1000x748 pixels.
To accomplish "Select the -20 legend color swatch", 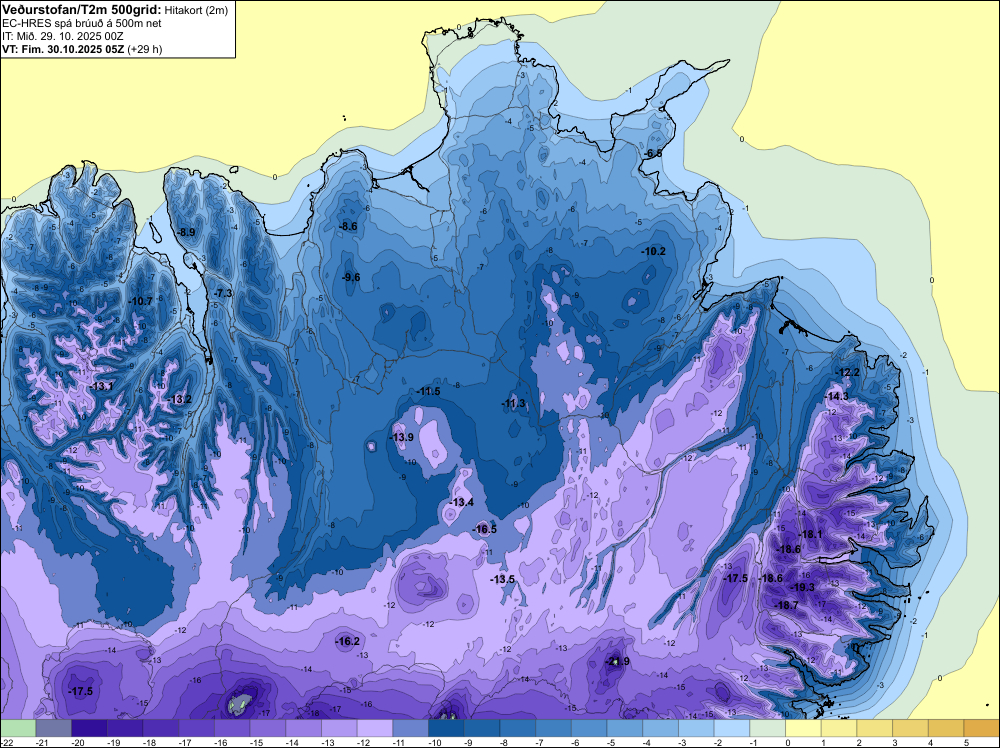I will [89, 727].
